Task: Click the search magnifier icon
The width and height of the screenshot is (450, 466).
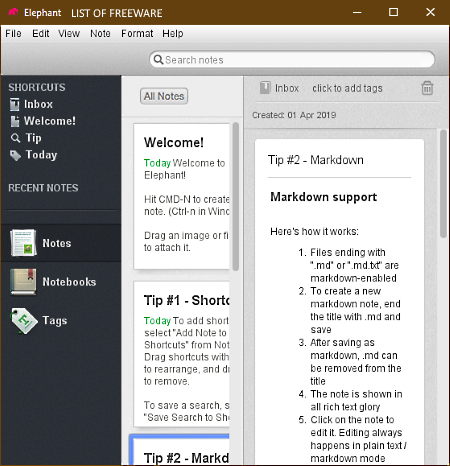Action: tap(158, 60)
